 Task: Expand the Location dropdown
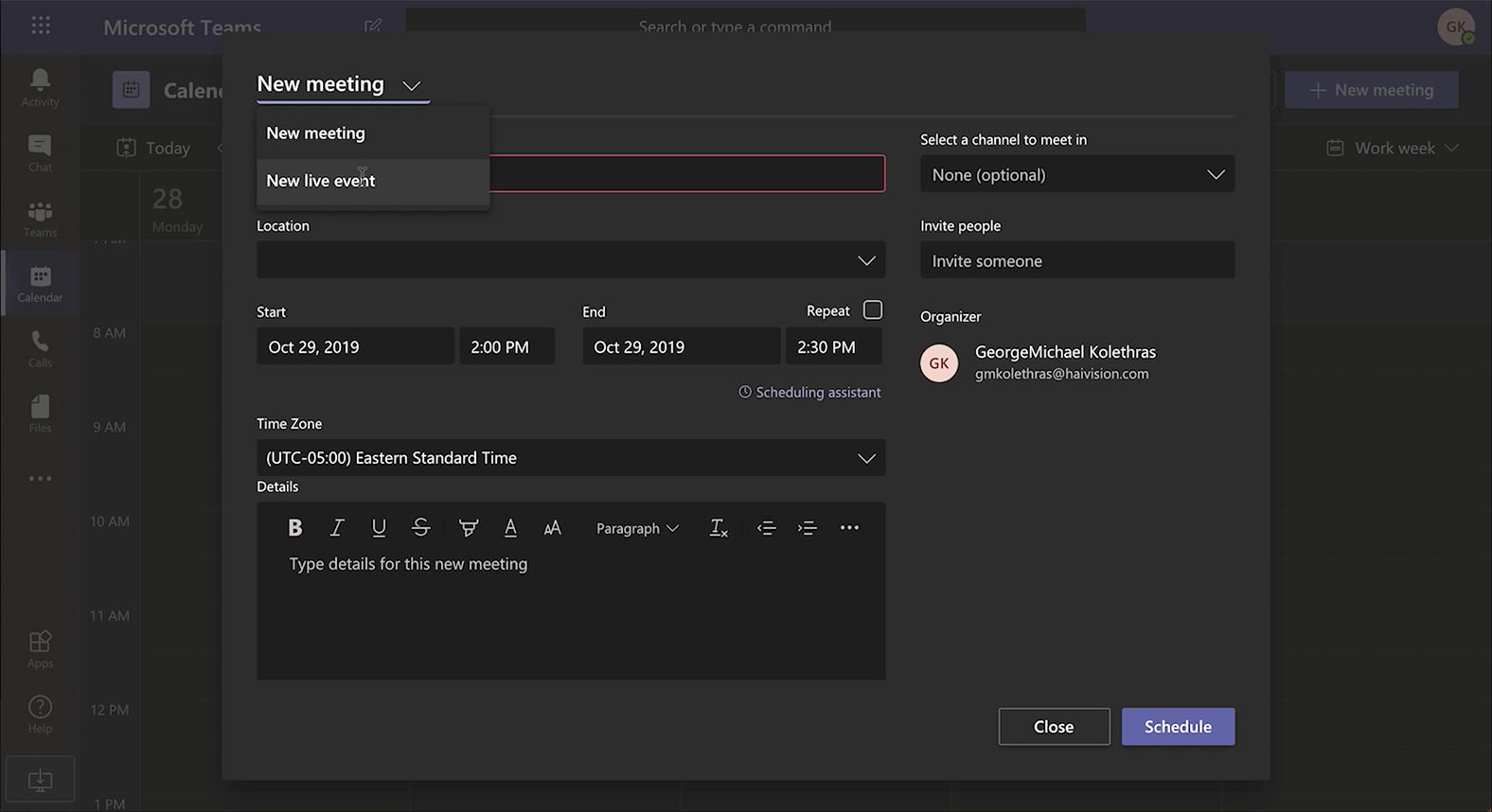click(x=866, y=260)
